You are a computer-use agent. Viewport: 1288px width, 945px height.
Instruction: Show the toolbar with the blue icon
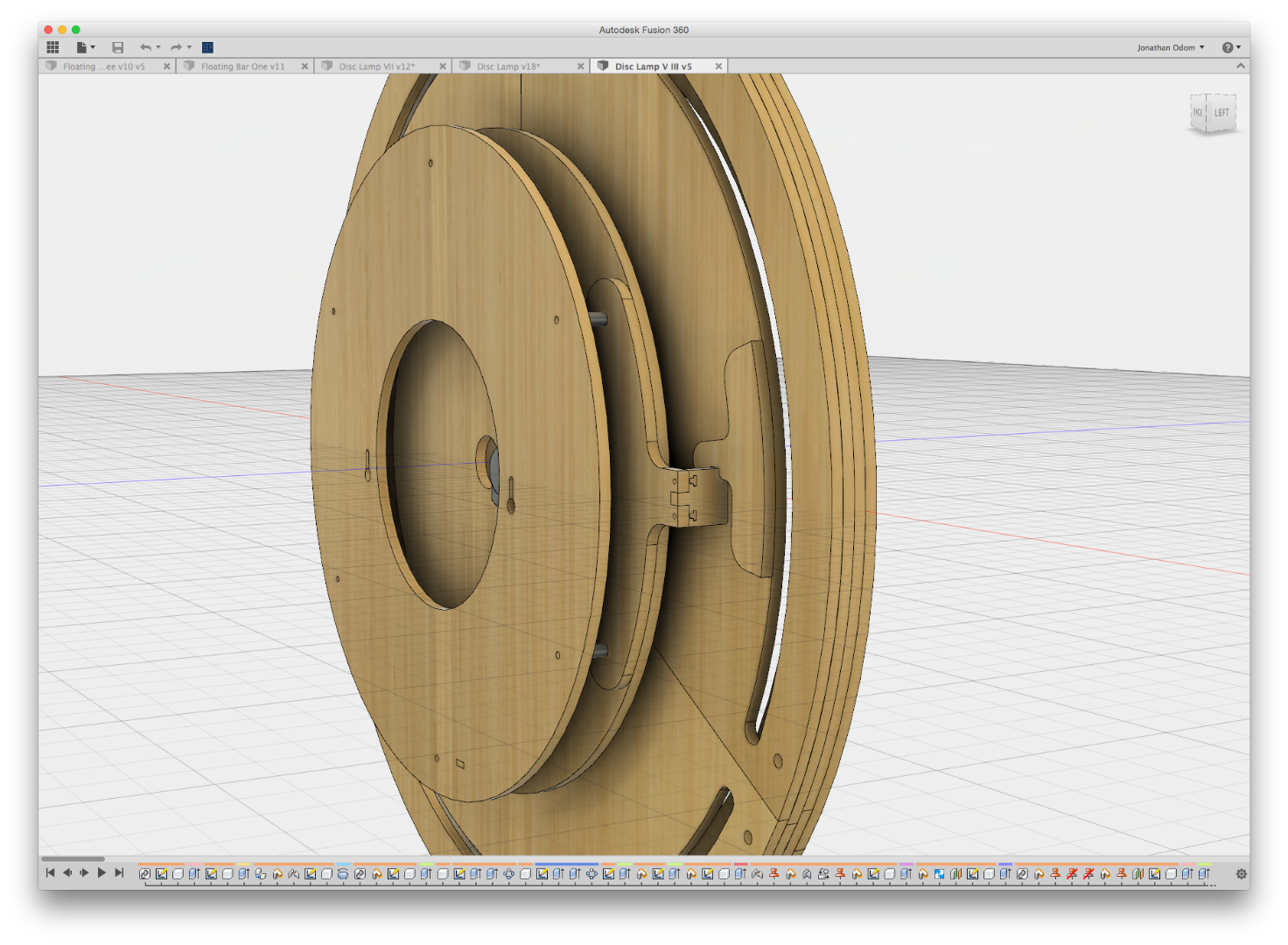207,47
